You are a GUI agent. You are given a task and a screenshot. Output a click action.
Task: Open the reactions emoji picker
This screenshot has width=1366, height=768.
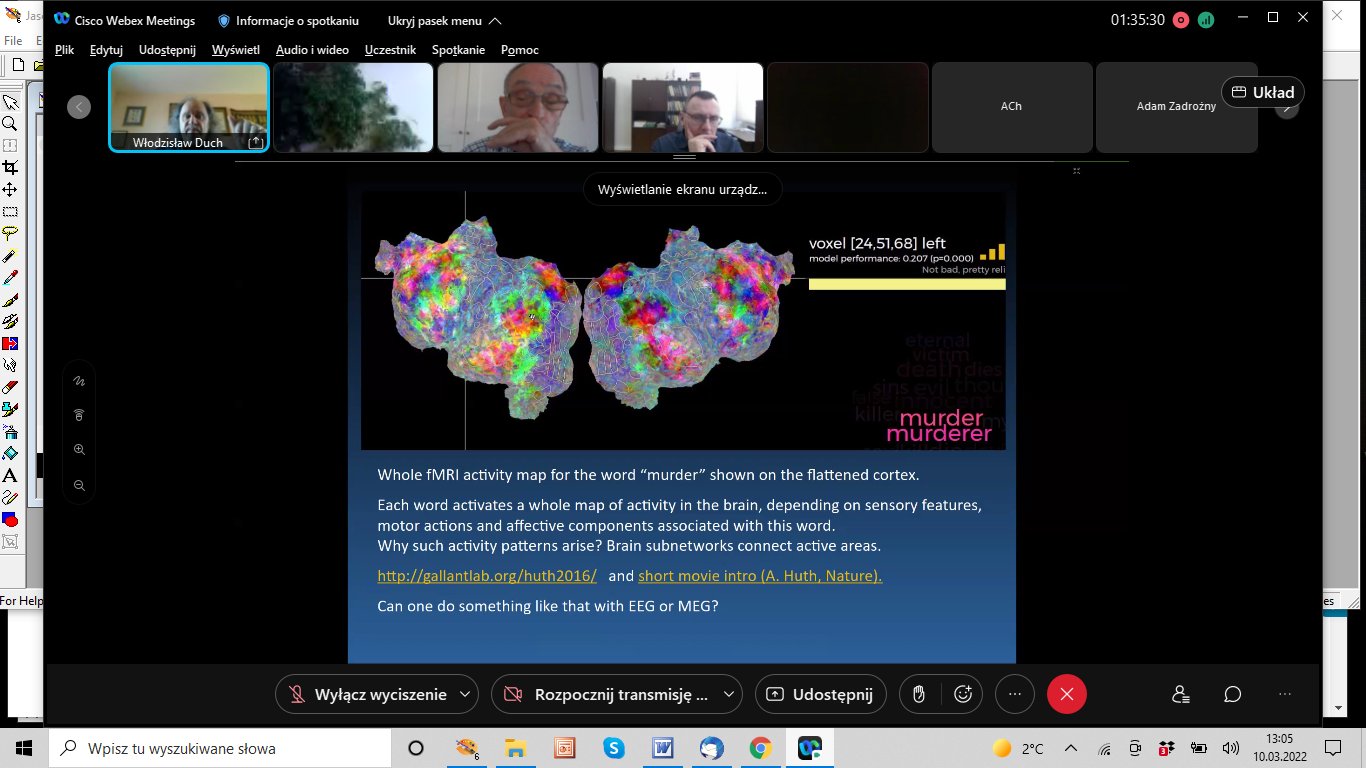963,694
